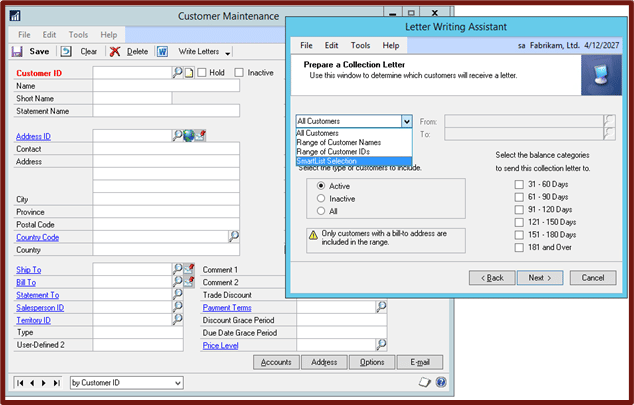The width and height of the screenshot is (634, 405).
Task: Open the 'by Customer ID' sort dropdown
Action: point(177,382)
